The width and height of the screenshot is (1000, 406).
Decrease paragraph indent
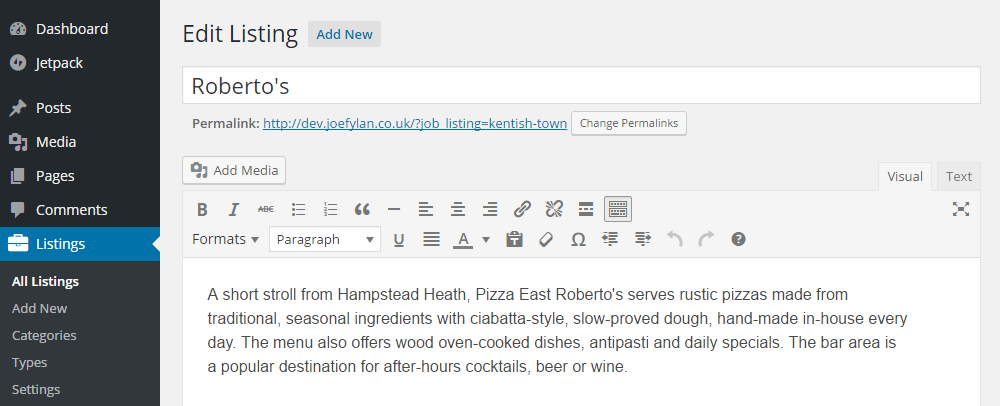click(x=610, y=240)
